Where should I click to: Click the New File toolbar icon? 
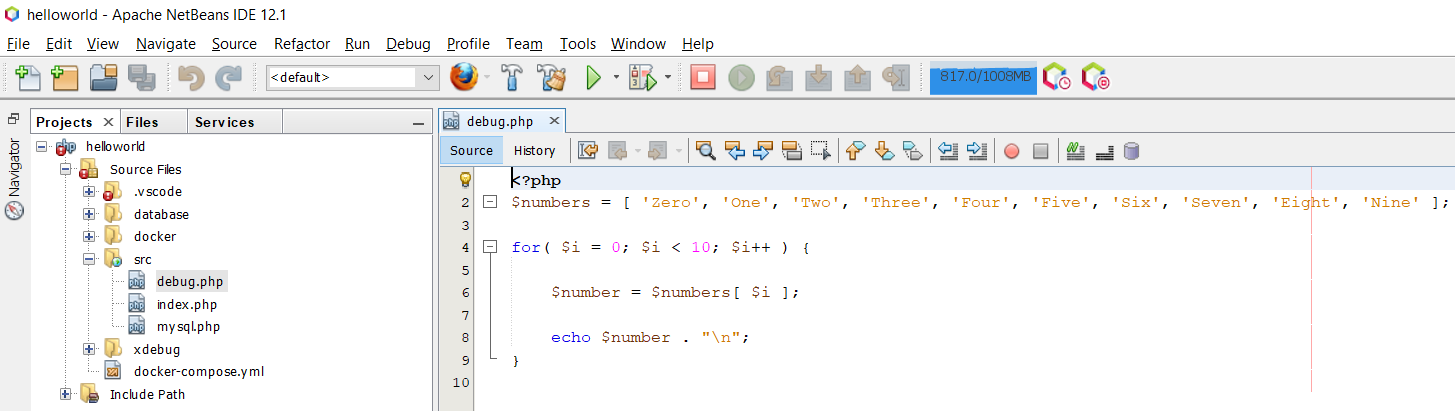(x=28, y=77)
